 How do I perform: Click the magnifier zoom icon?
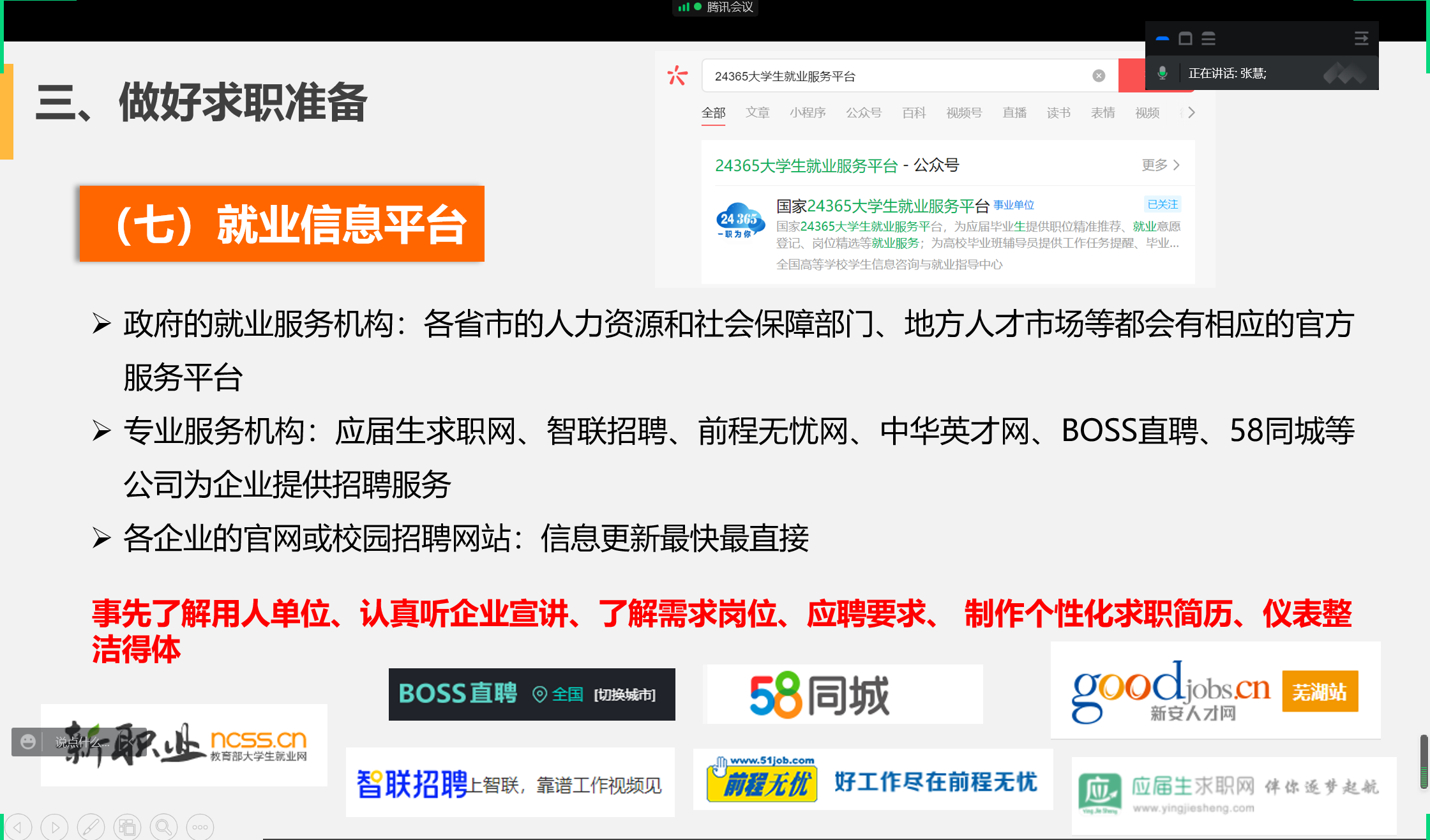pos(163,827)
